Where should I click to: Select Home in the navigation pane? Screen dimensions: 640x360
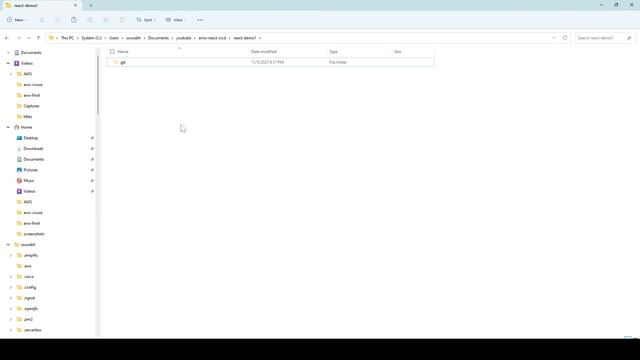(x=26, y=127)
